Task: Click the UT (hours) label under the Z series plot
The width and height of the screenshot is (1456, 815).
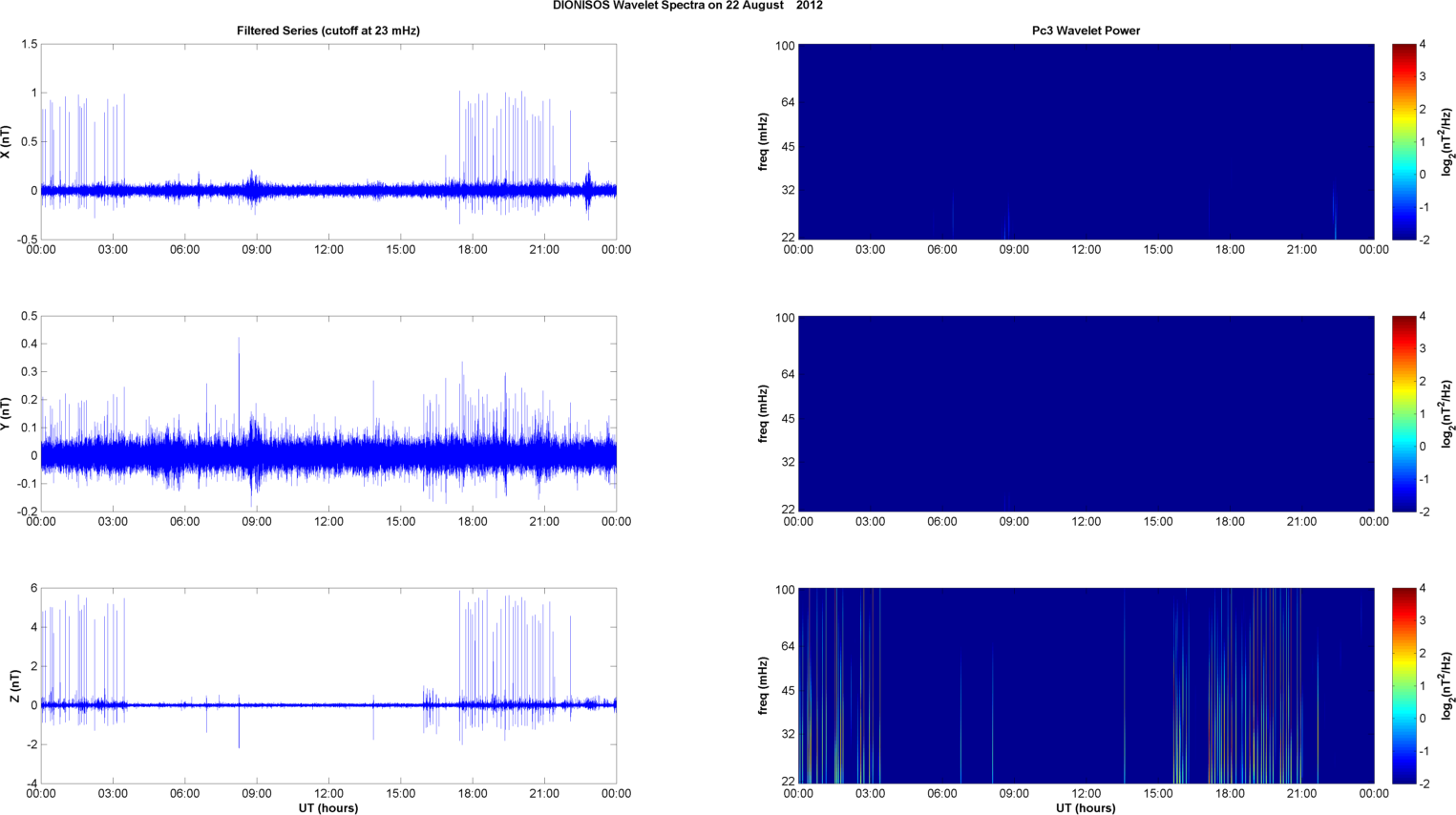Action: pos(328,808)
